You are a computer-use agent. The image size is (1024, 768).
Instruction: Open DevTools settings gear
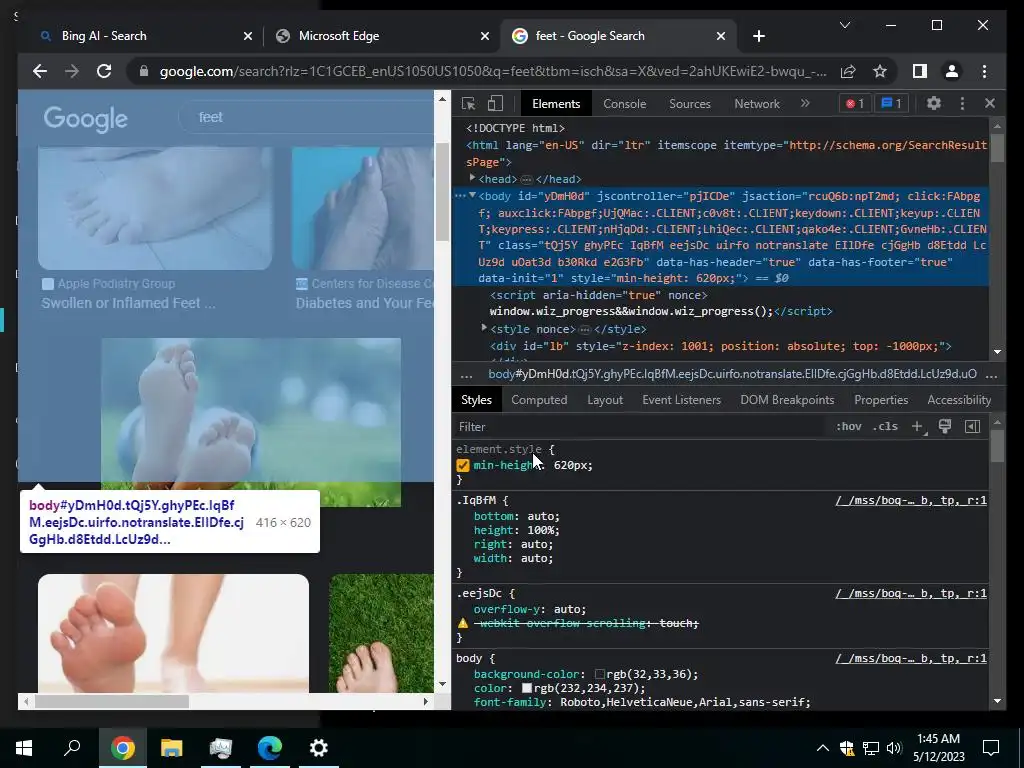(934, 103)
